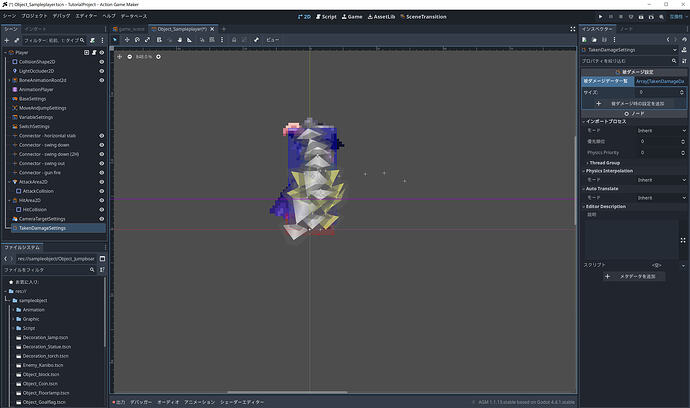Activate the Select mode arrow tool

[115, 40]
